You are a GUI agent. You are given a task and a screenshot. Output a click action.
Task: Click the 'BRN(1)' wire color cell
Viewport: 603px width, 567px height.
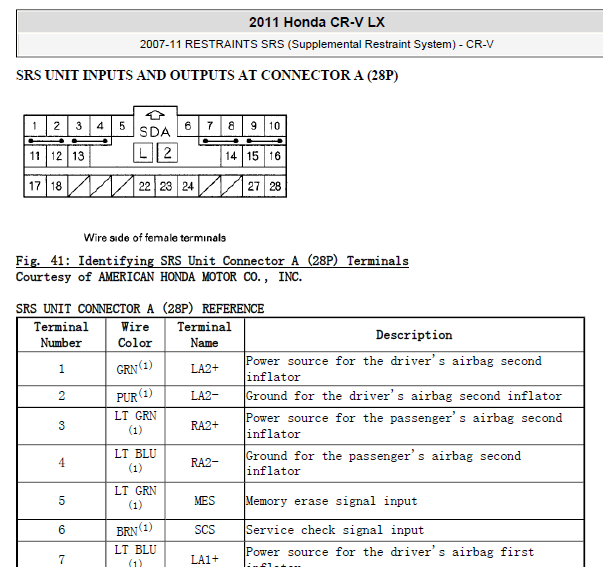click(135, 530)
